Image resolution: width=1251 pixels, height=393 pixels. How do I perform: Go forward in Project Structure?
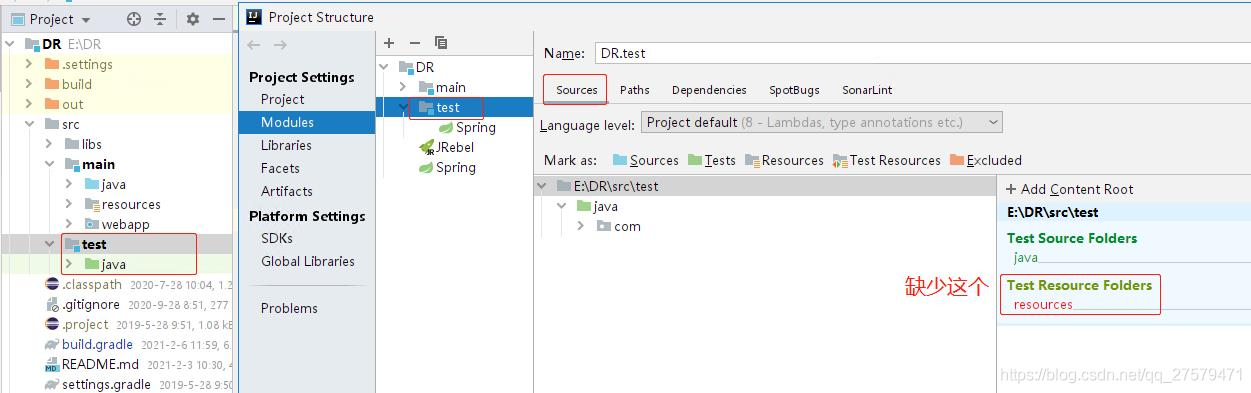pos(280,44)
